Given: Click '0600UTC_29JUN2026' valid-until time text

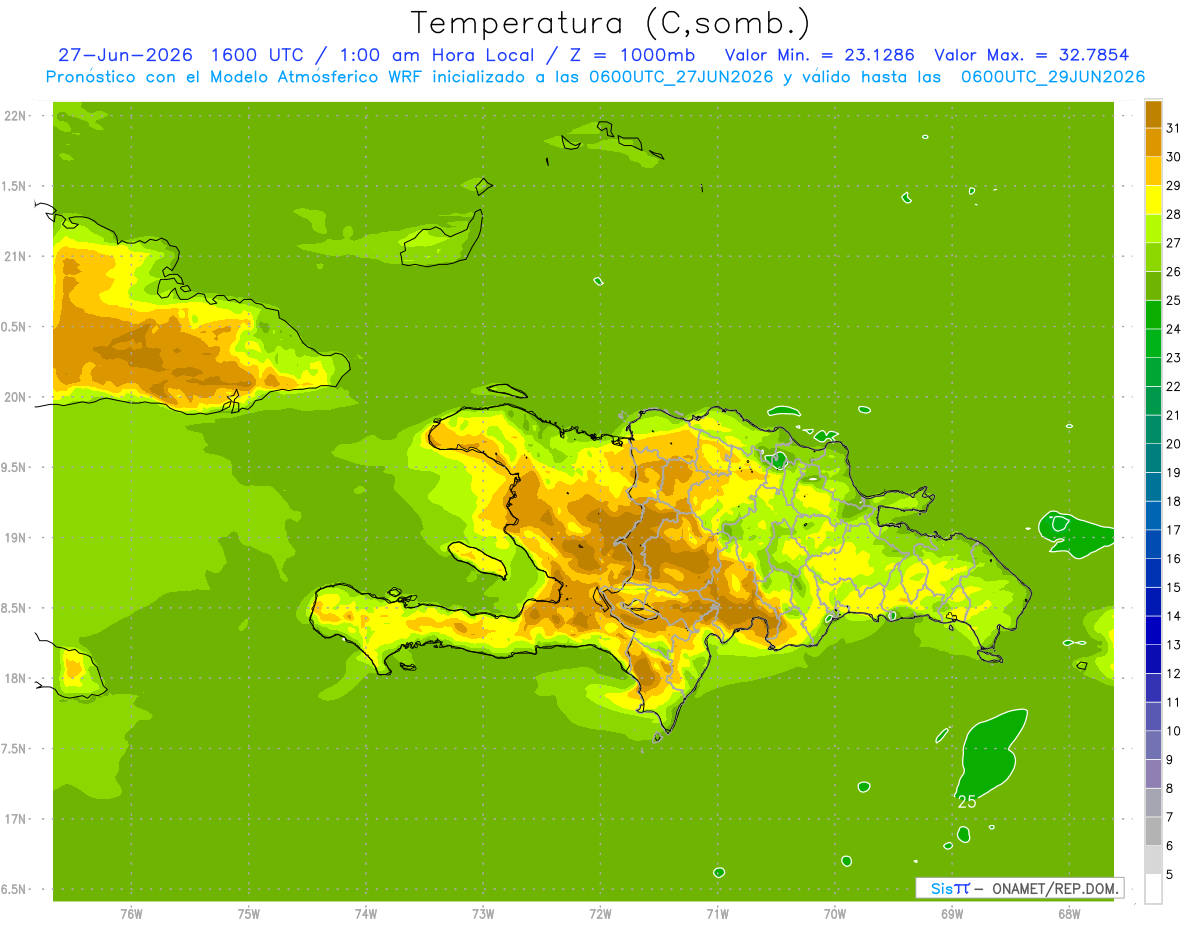Looking at the screenshot, I should click(x=1053, y=77).
